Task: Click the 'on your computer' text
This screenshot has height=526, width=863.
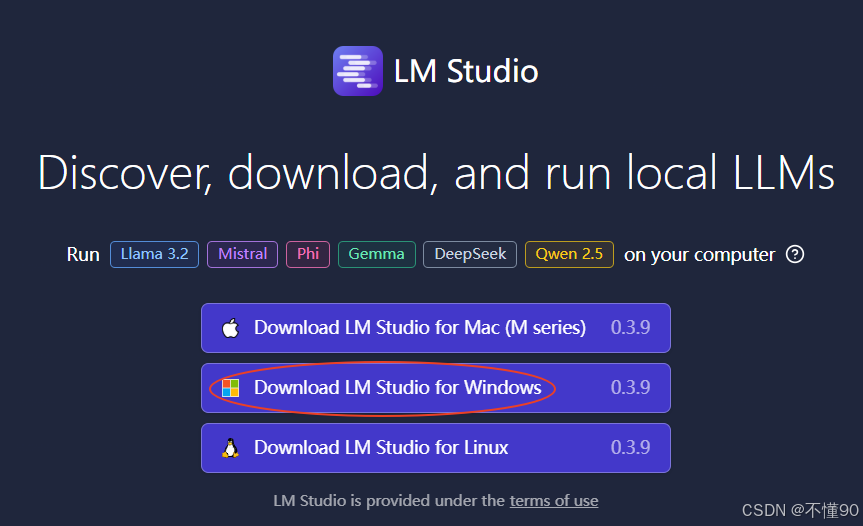Action: point(699,255)
